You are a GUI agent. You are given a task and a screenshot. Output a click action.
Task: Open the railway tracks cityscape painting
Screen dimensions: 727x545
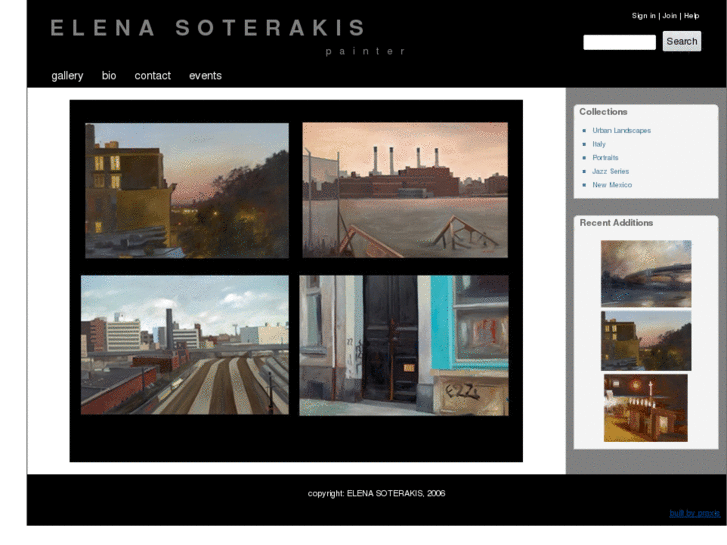(185, 345)
